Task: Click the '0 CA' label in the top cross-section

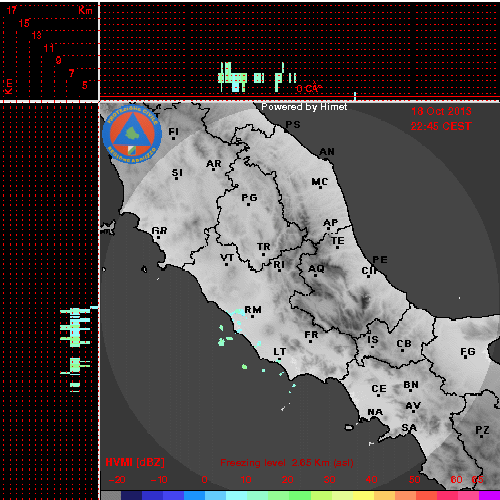Action: click(309, 88)
